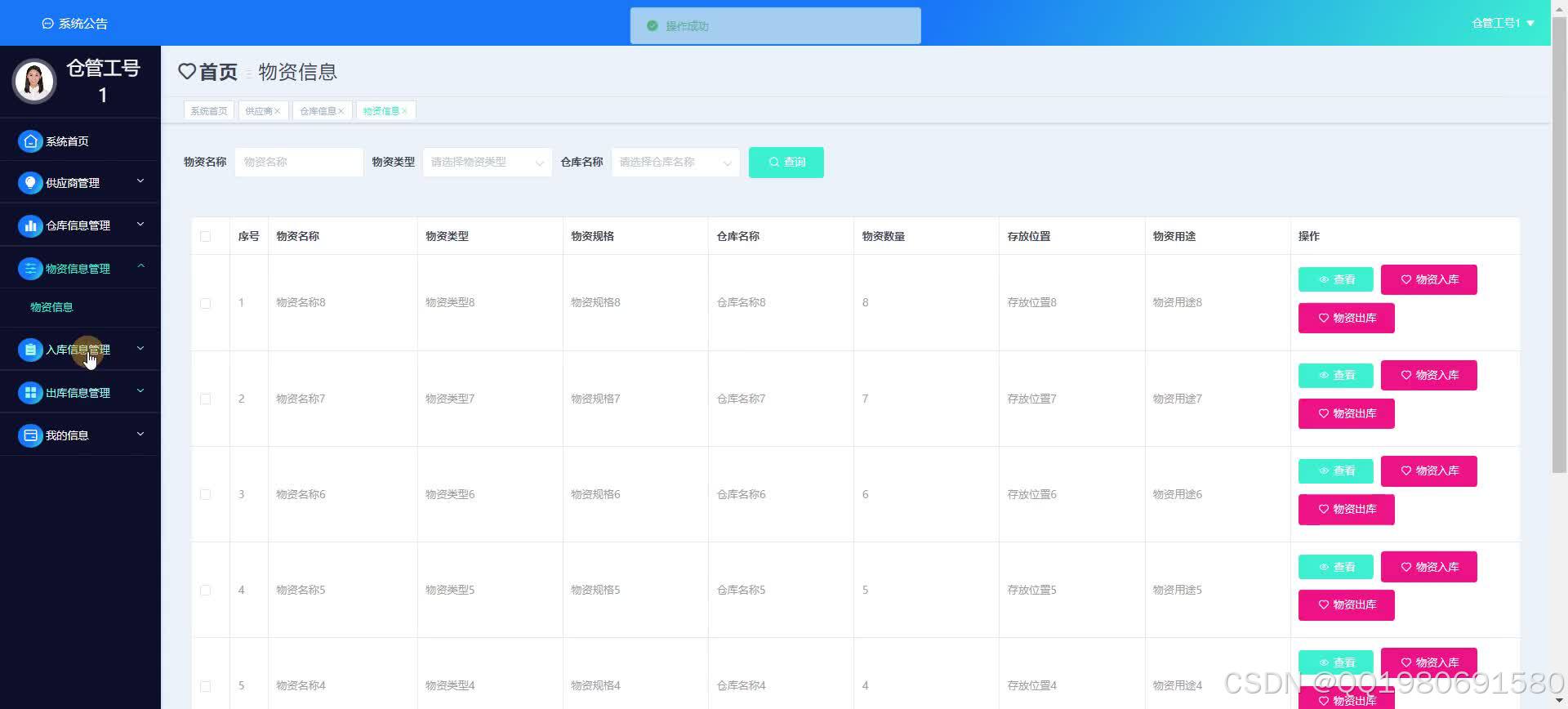Click 查看 for 物资名称7

coord(1336,375)
